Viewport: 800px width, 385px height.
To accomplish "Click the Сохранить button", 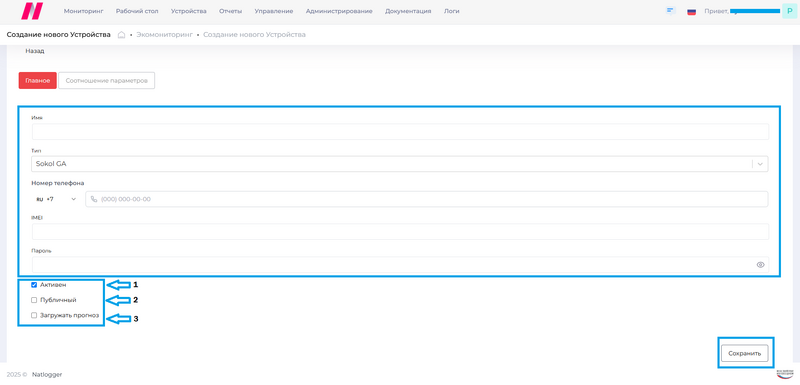I will pyautogui.click(x=744, y=353).
